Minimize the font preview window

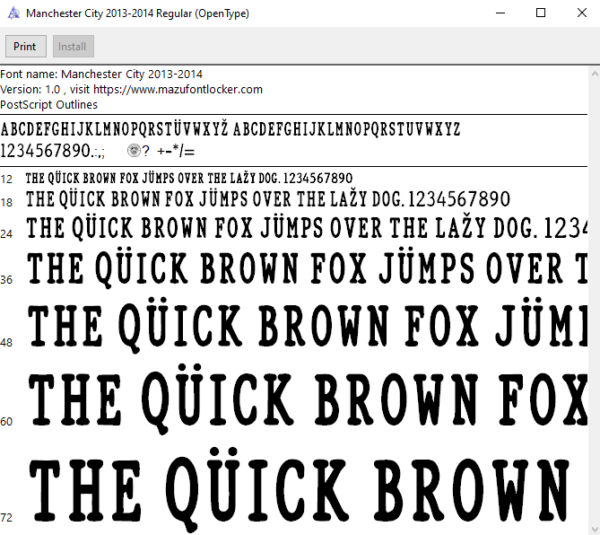(501, 13)
